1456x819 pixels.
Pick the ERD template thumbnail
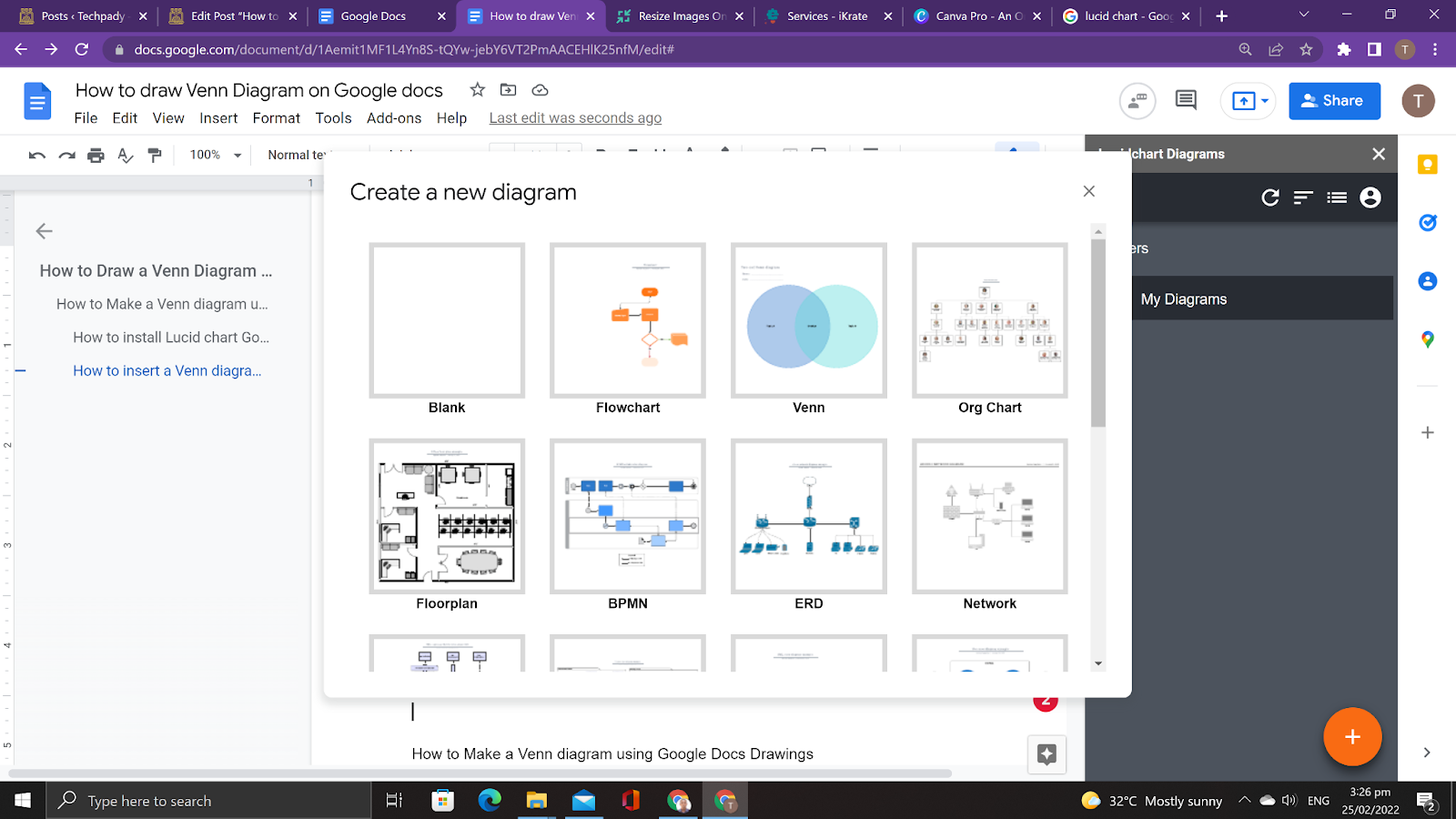click(809, 516)
